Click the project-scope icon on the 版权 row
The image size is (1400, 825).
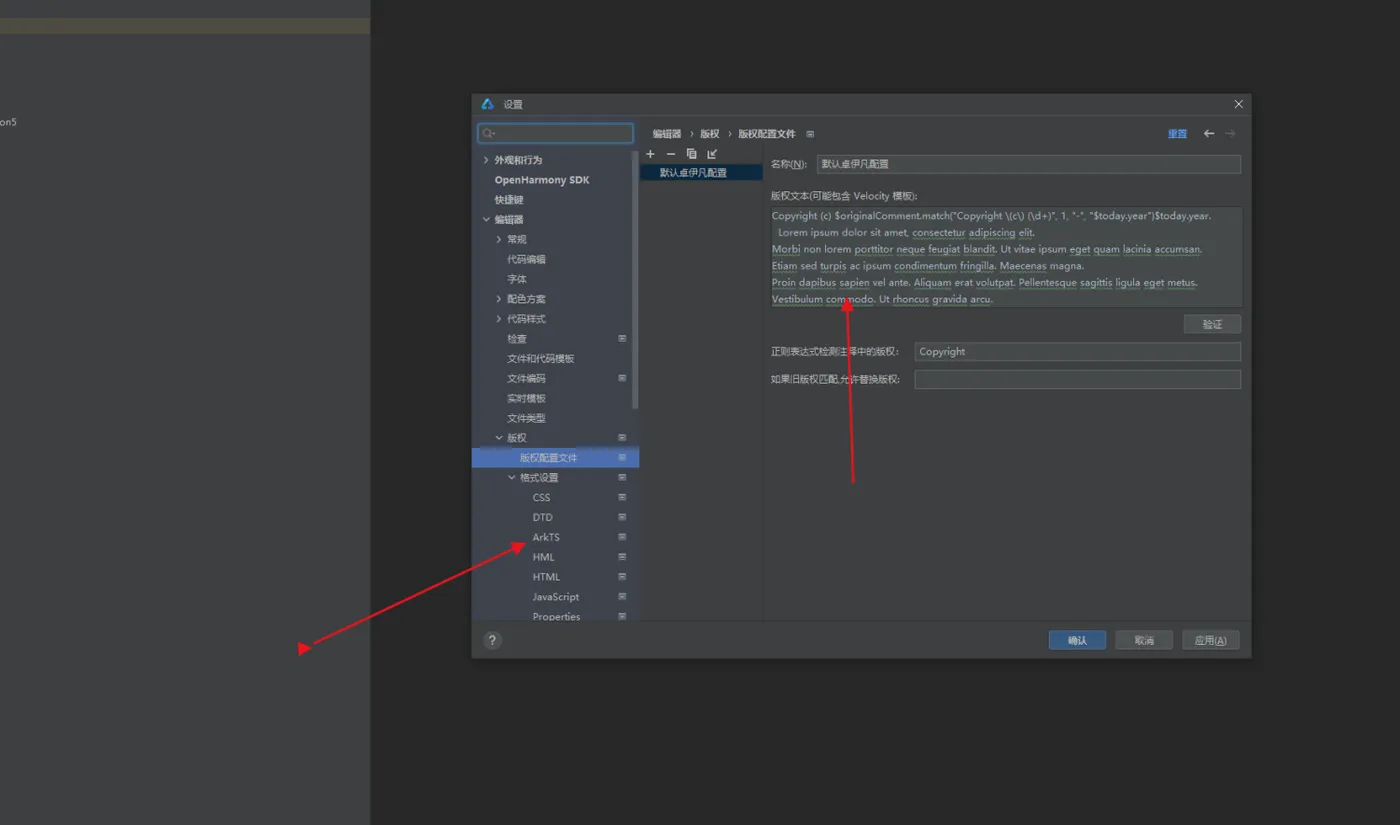622,438
